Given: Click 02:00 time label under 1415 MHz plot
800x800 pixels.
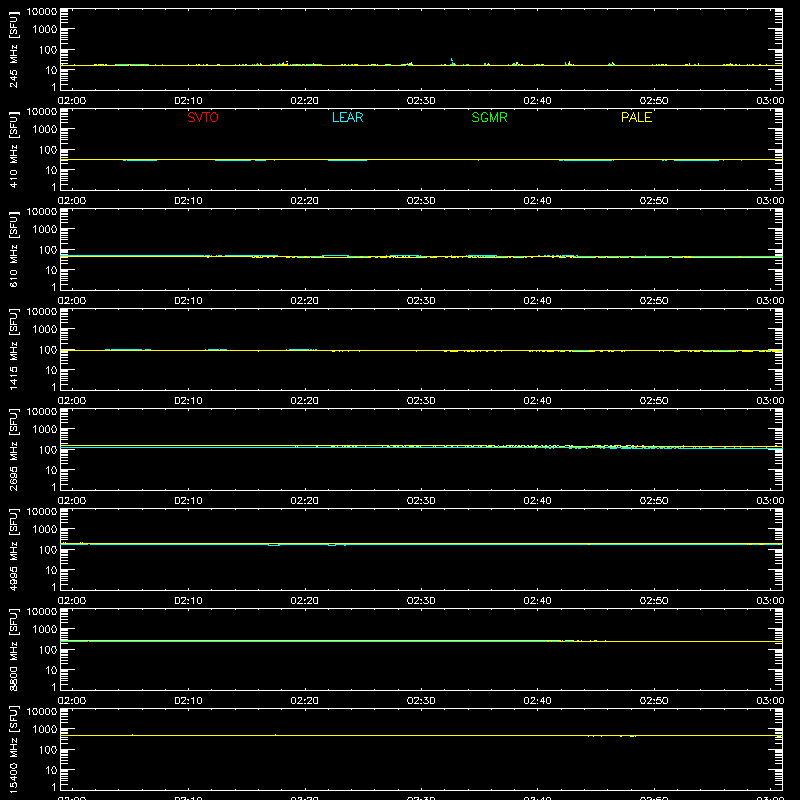Looking at the screenshot, I should [72, 401].
